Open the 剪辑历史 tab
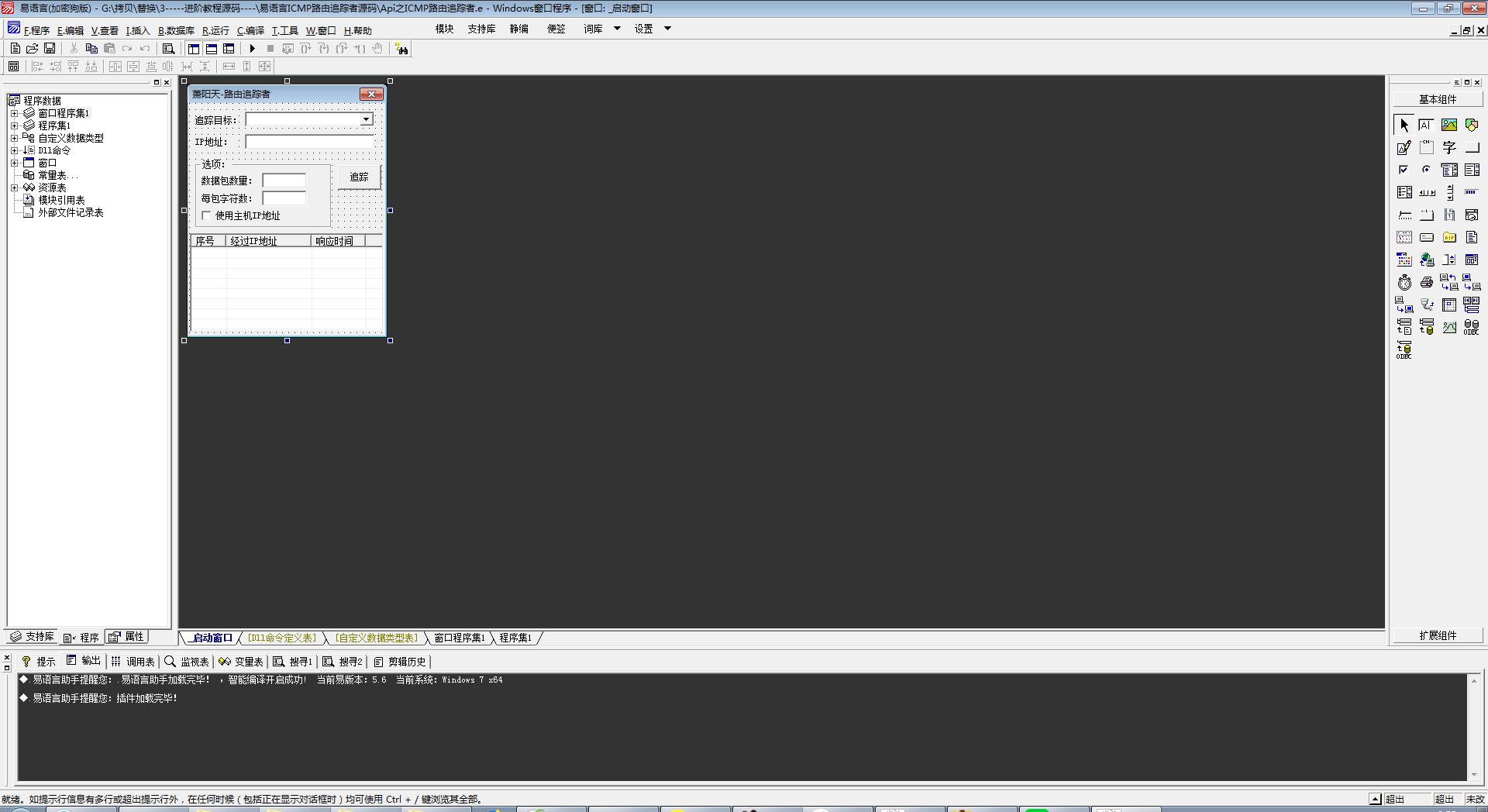 coord(400,662)
